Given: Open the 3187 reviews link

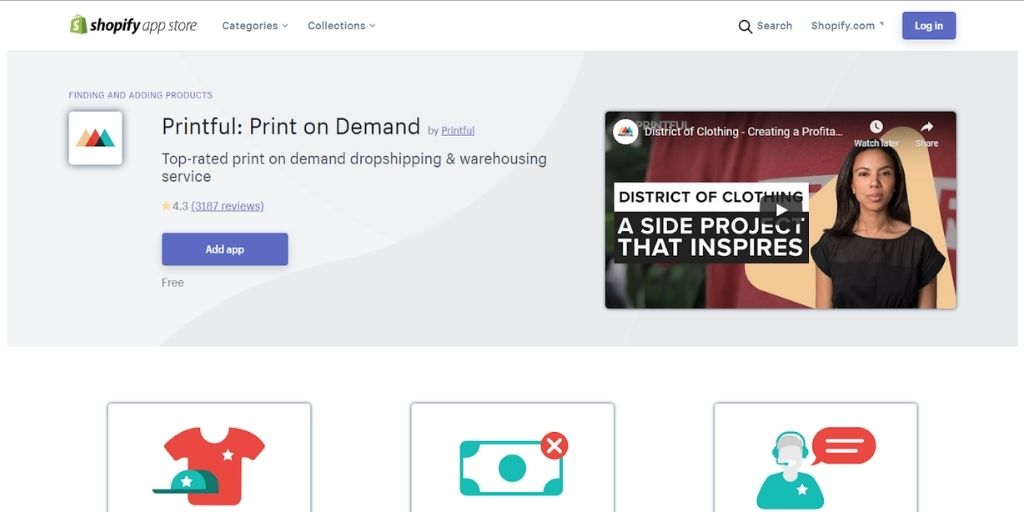Looking at the screenshot, I should click(x=227, y=206).
